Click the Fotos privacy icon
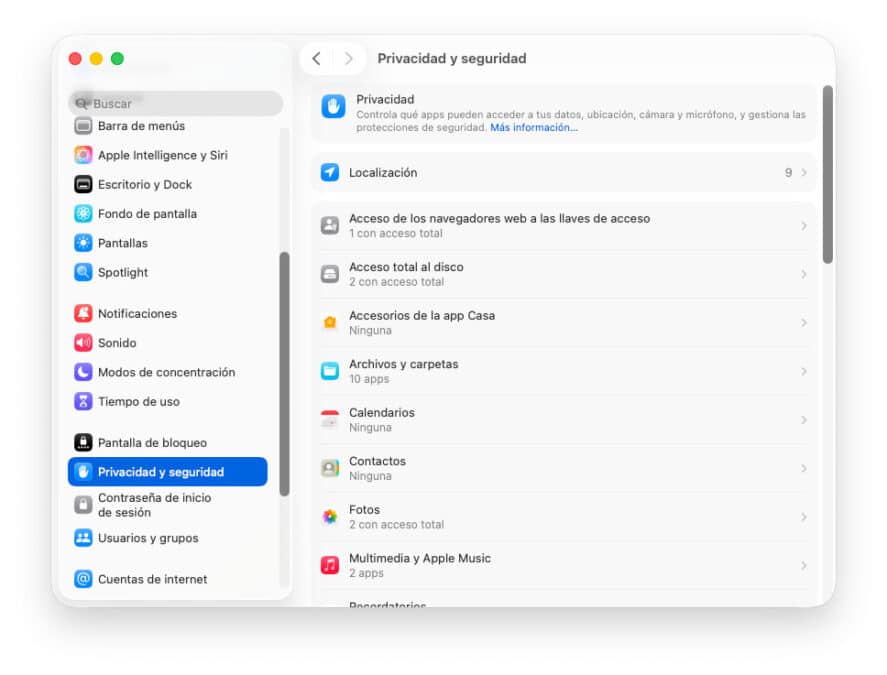Image resolution: width=887 pixels, height=675 pixels. 330,517
